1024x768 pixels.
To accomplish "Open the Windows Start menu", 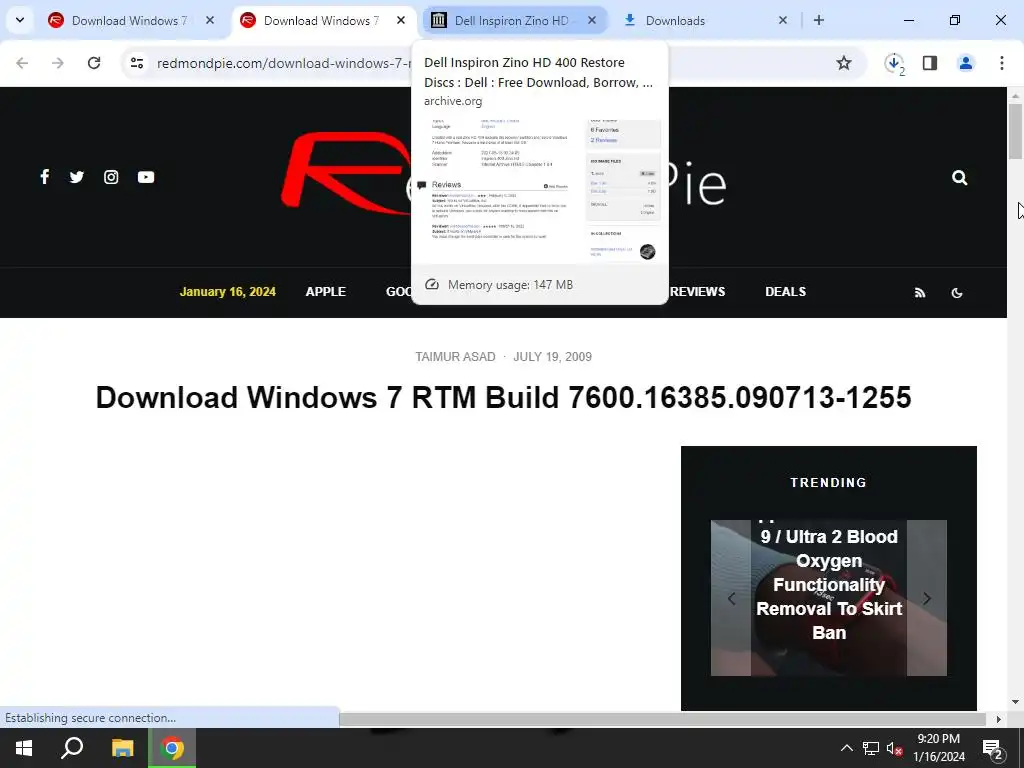I will (24, 748).
